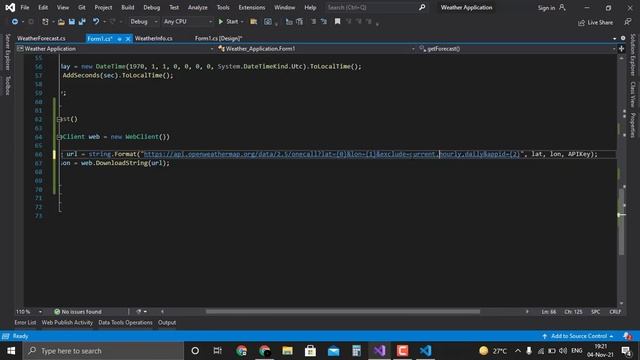Open the Test menu
The width and height of the screenshot is (640, 360).
coord(174,7)
